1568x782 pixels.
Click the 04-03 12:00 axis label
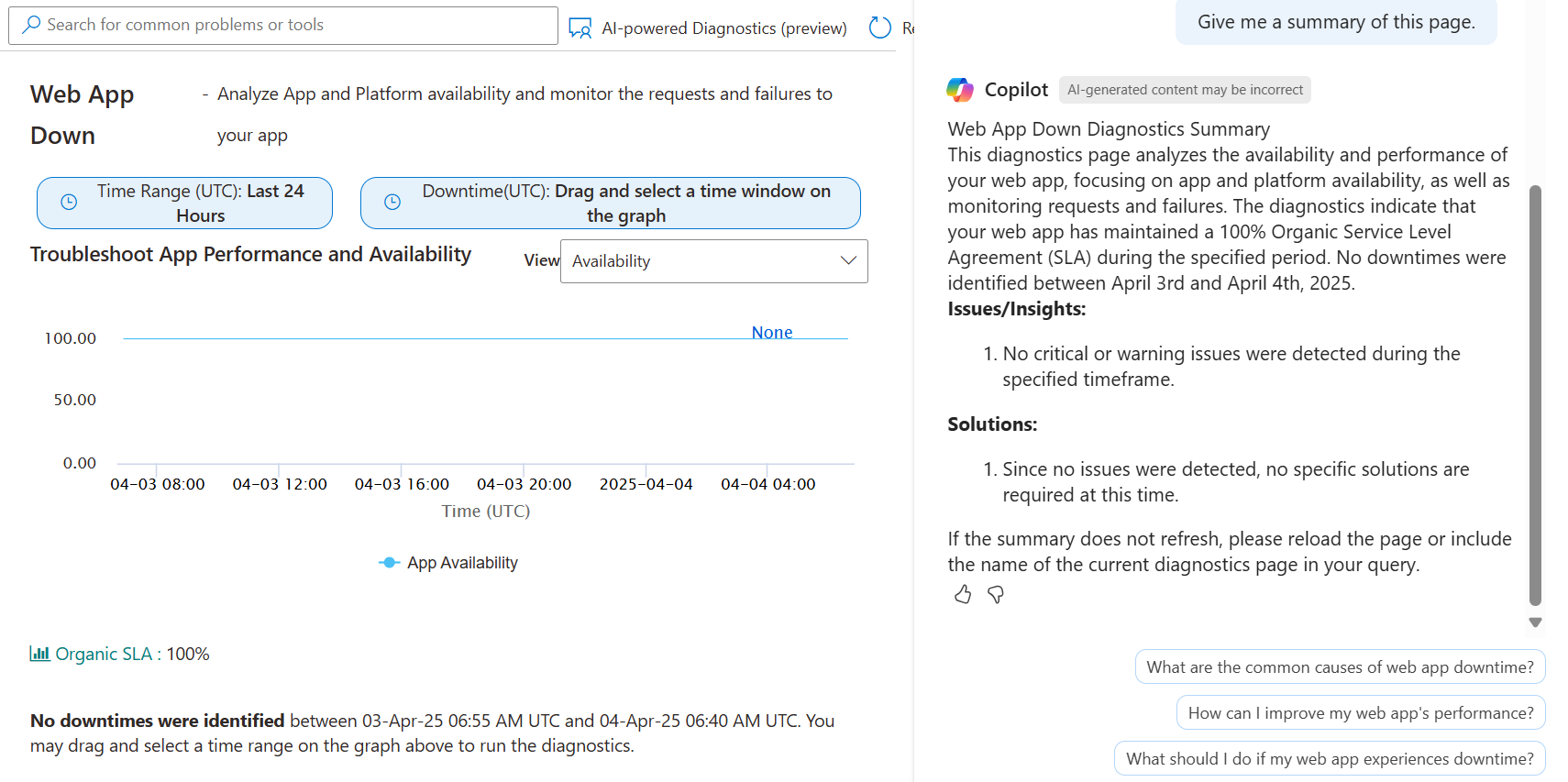[280, 484]
